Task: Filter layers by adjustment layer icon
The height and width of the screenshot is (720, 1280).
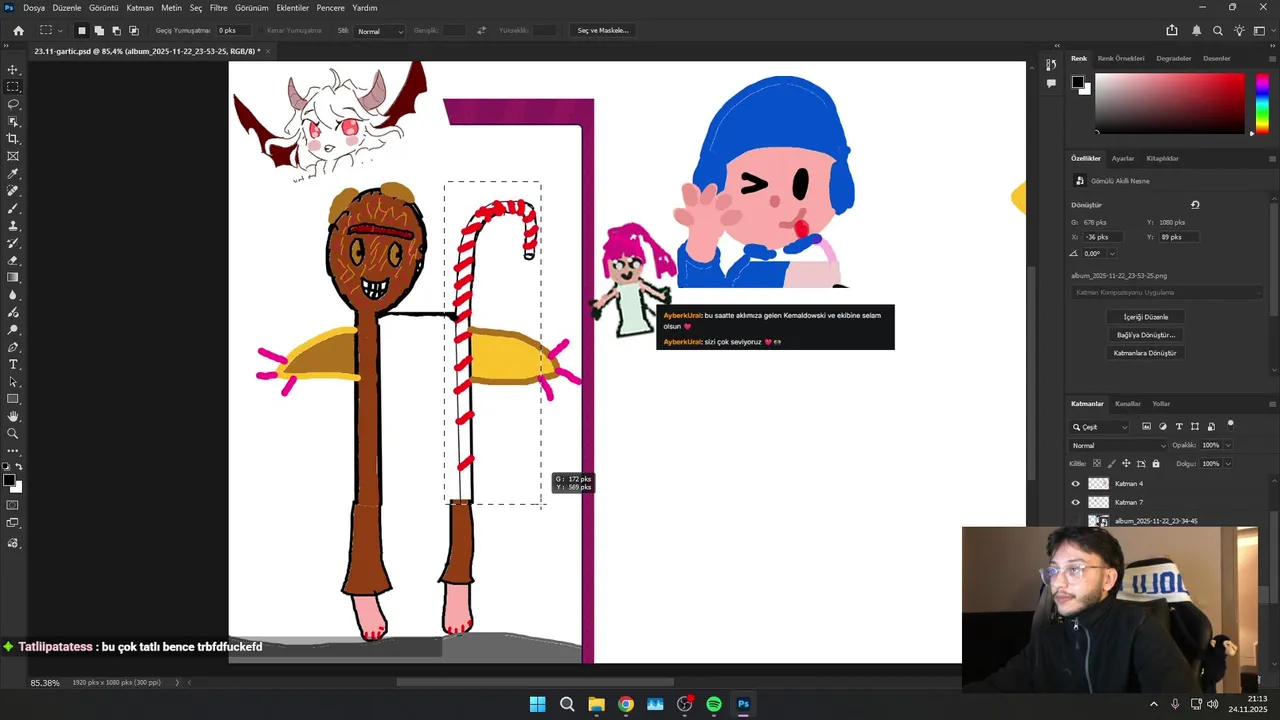Action: (x=1162, y=427)
